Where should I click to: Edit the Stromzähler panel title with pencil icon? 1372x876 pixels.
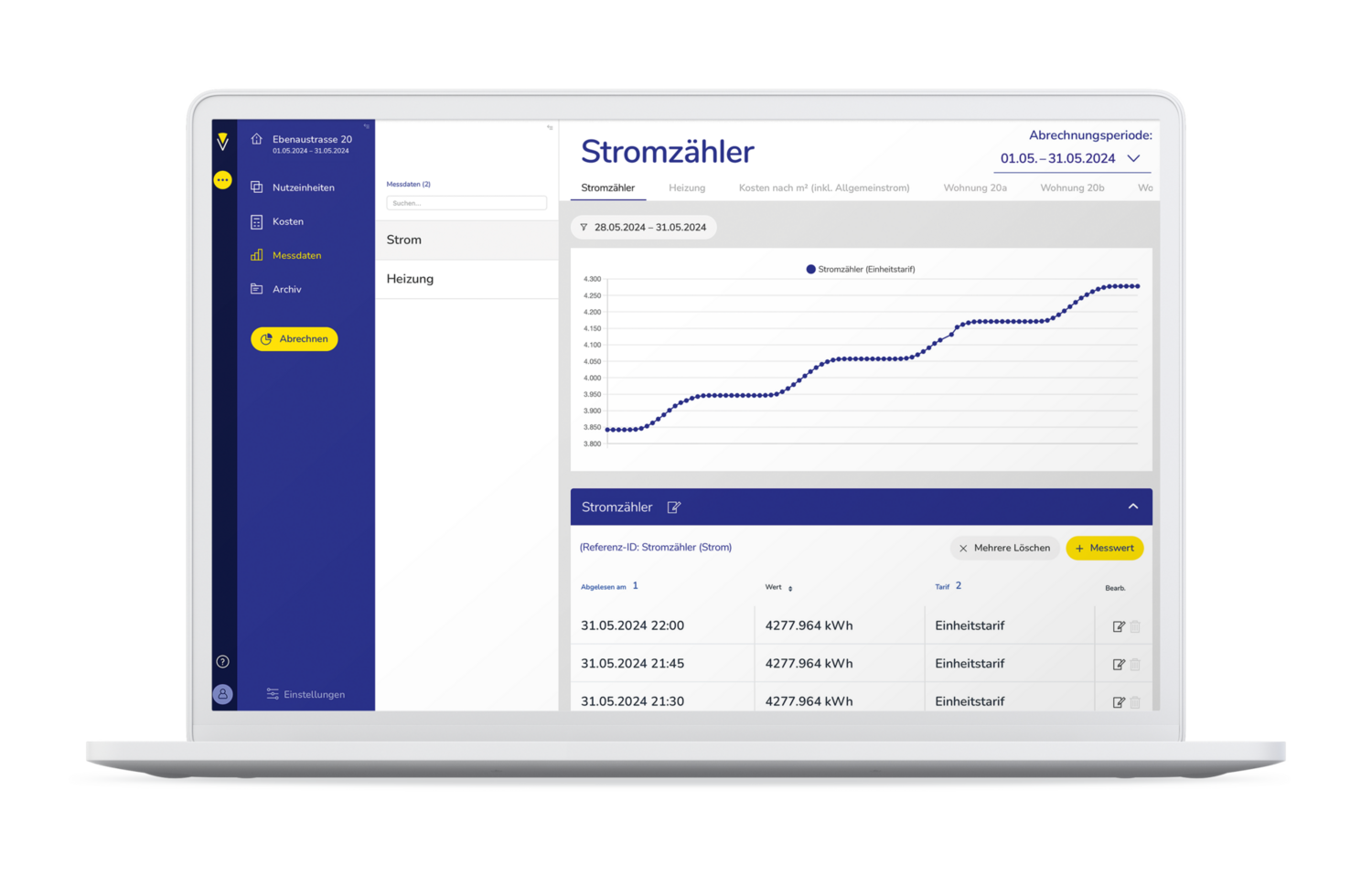(674, 507)
